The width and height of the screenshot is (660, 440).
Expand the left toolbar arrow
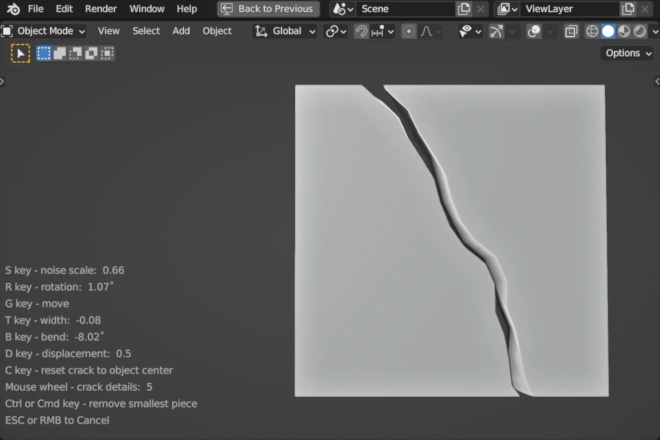pos(2,81)
